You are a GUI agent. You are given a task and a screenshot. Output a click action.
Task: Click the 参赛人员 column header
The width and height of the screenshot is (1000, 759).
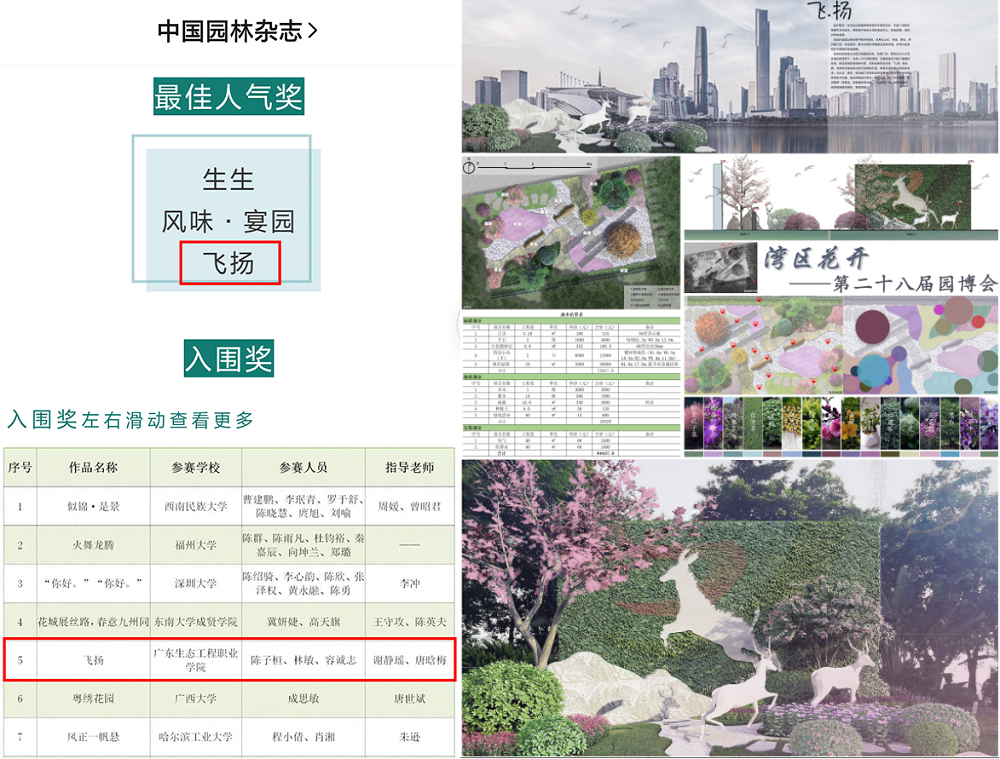304,468
